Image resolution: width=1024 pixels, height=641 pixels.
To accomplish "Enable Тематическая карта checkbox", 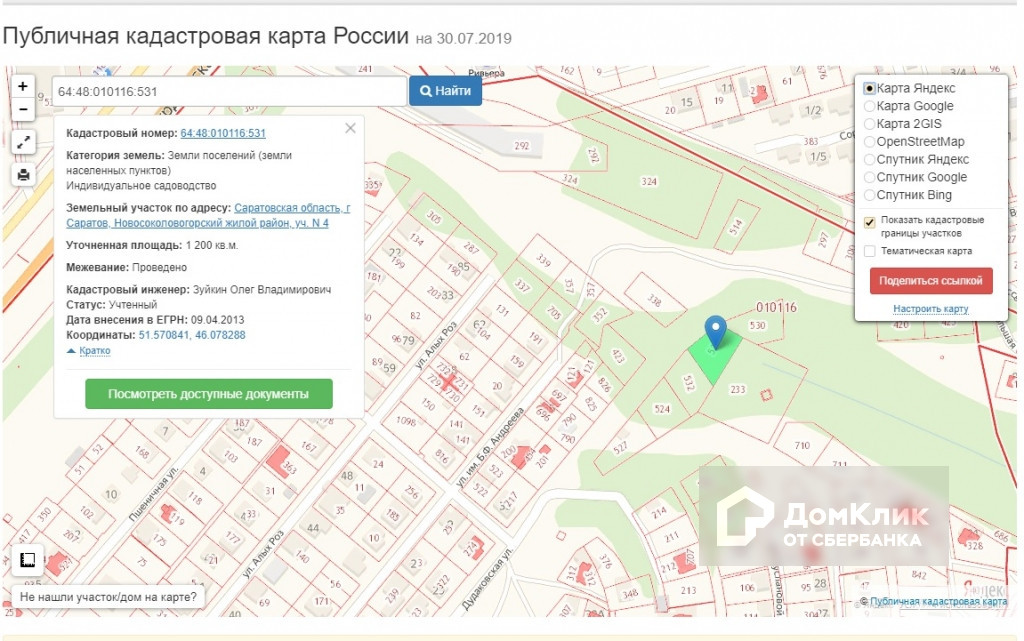I will pos(869,251).
